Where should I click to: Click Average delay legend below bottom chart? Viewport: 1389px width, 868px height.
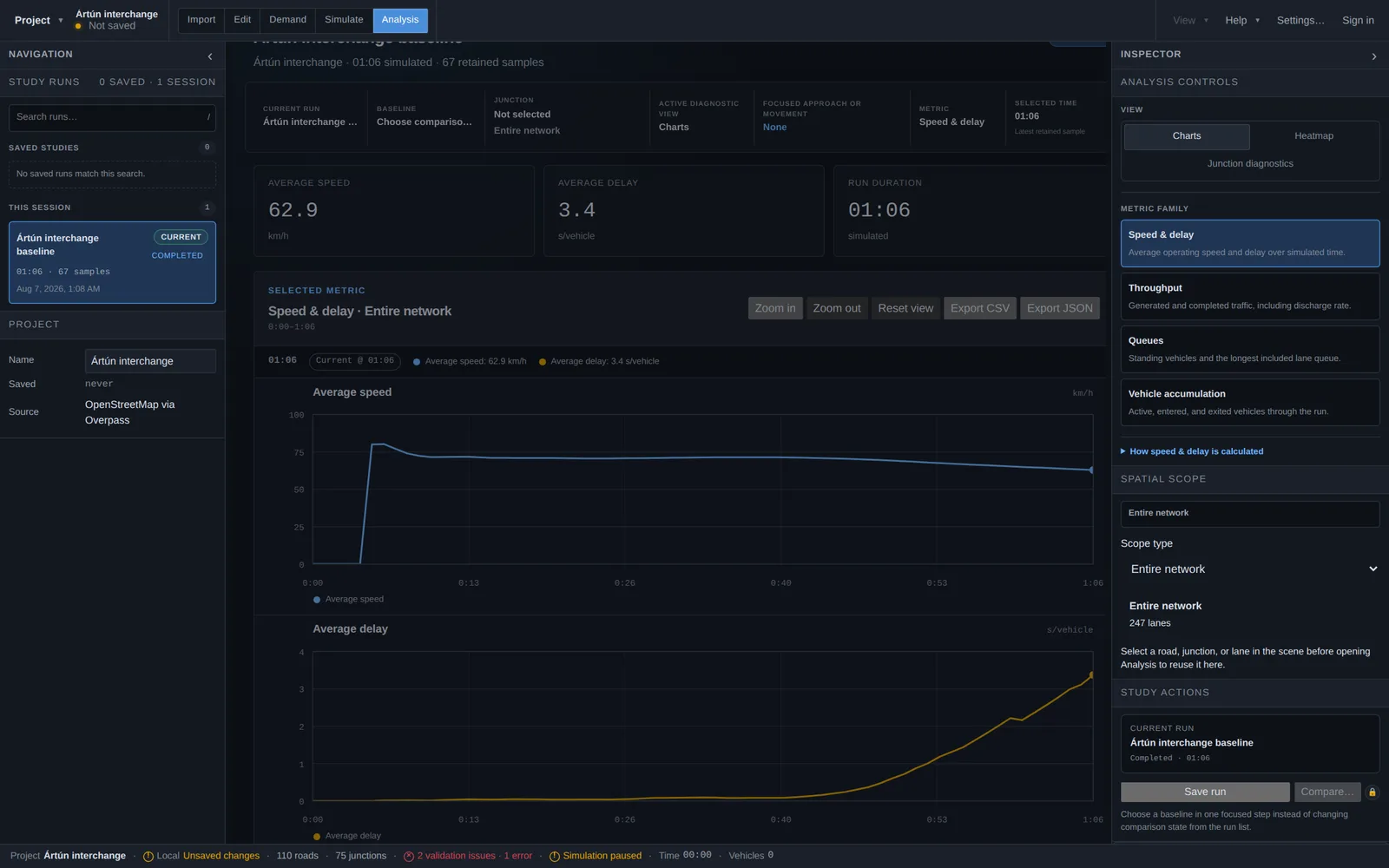(x=347, y=836)
